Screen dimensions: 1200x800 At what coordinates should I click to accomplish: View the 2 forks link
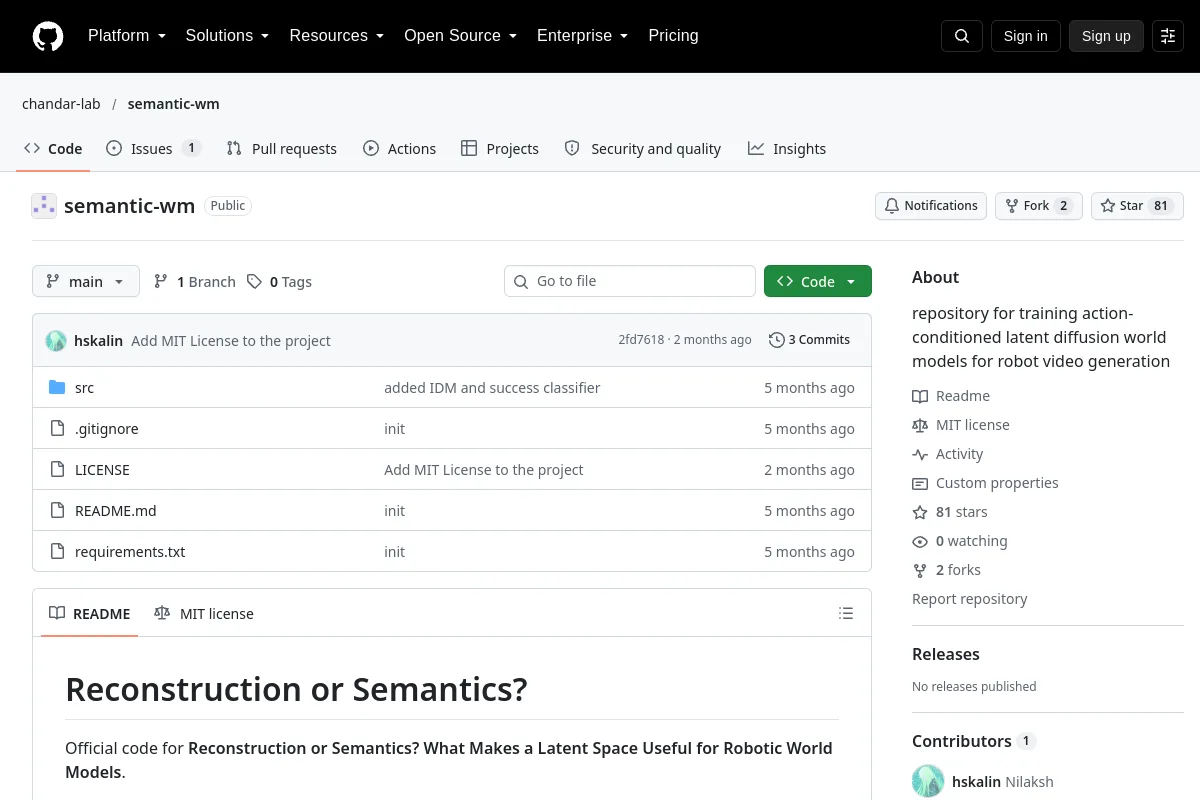click(x=947, y=570)
